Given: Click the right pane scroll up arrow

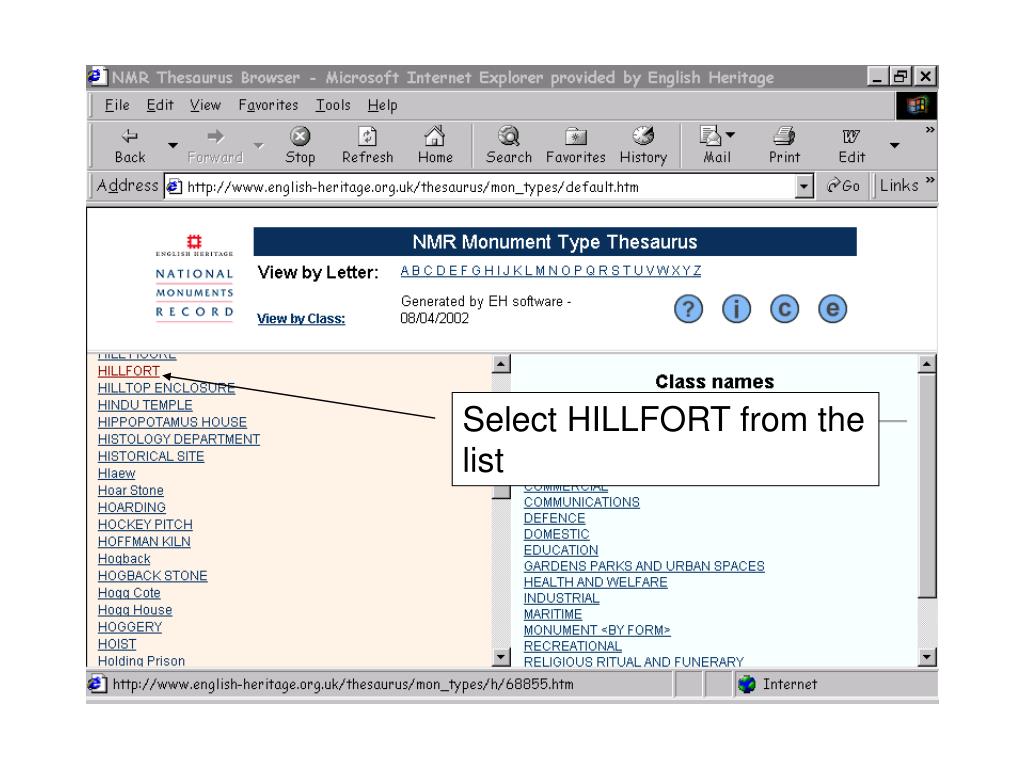Looking at the screenshot, I should click(x=927, y=364).
